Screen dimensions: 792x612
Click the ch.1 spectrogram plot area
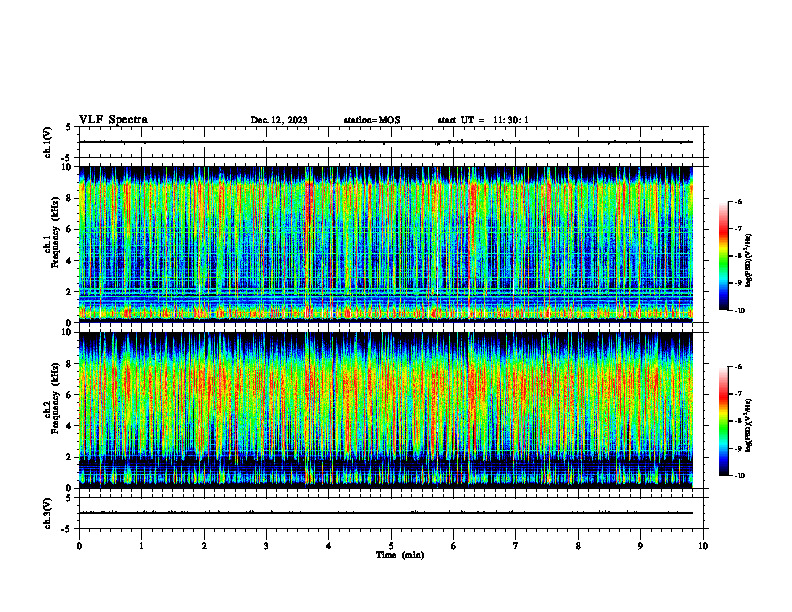(x=386, y=244)
